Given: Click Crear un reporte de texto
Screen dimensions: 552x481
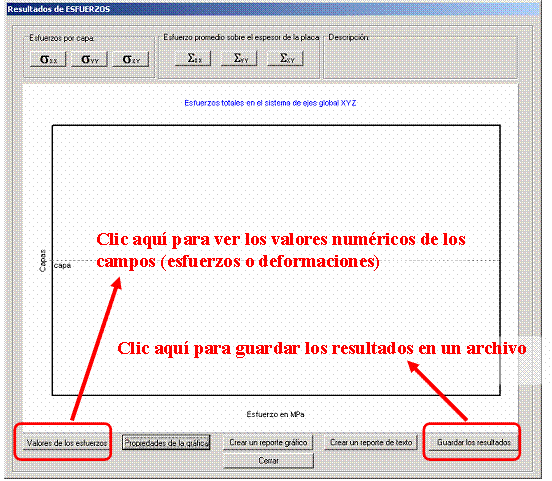Looking at the screenshot, I should [x=371, y=442].
